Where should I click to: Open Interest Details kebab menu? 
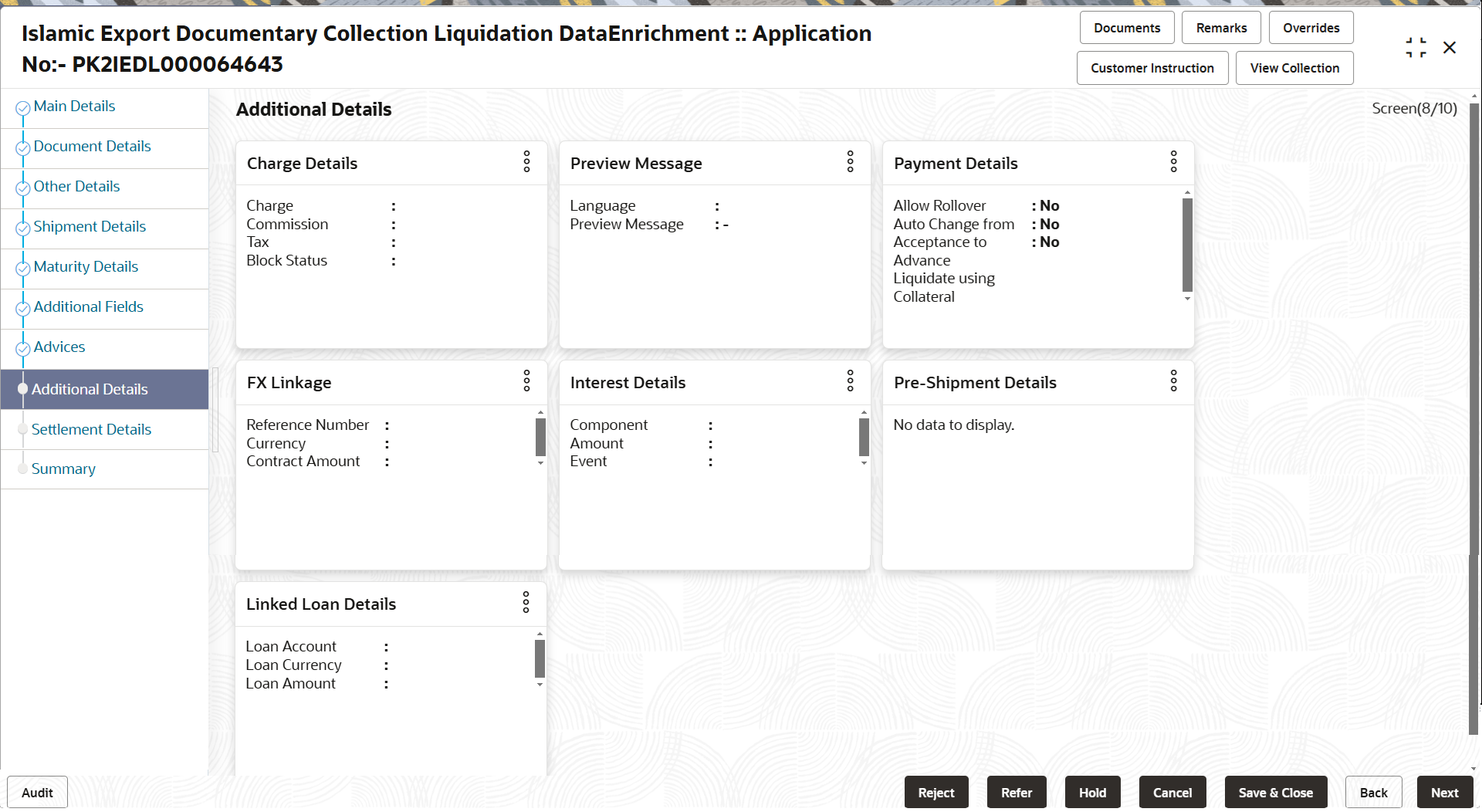click(850, 381)
